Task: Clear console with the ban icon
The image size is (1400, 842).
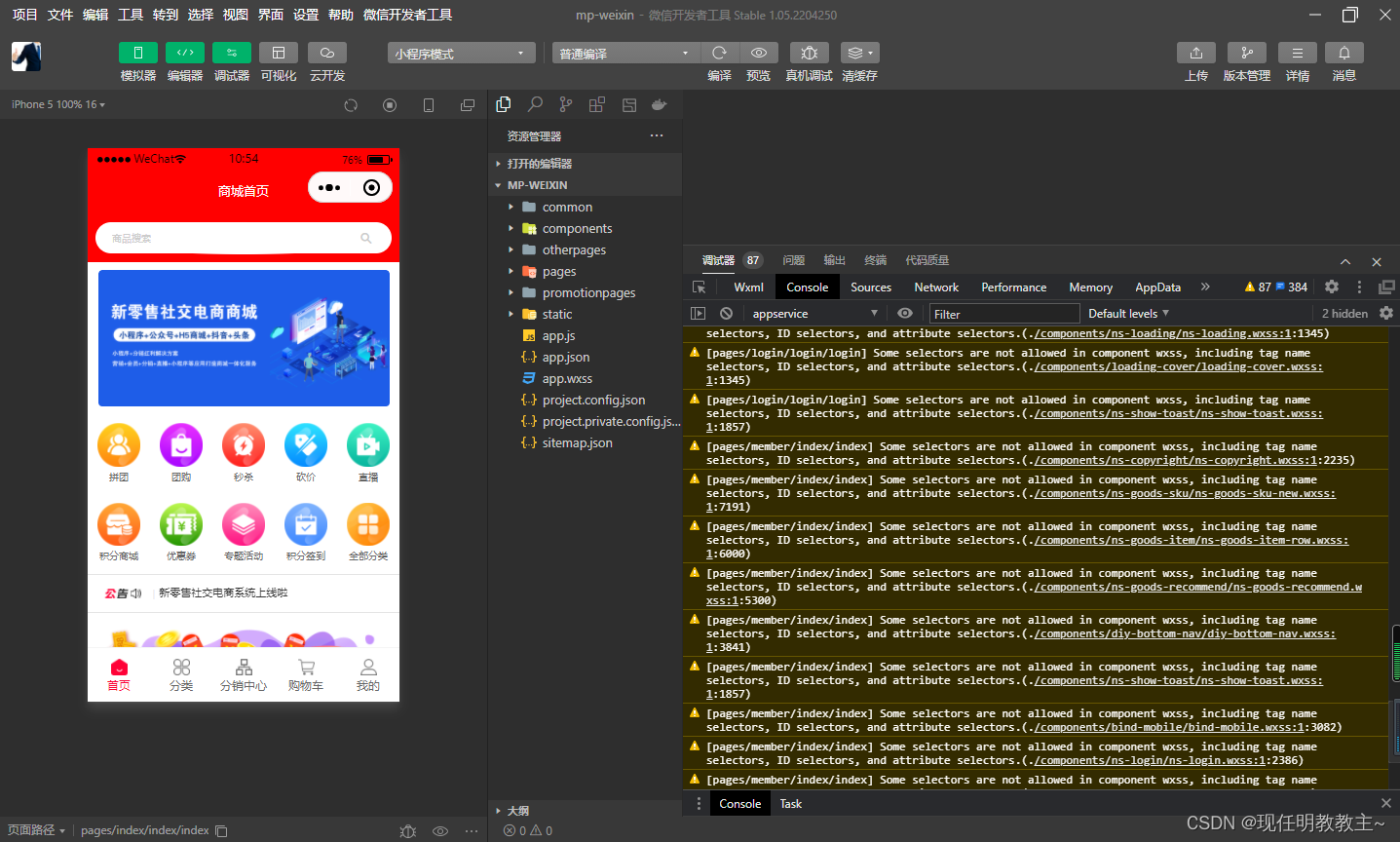Action: [x=726, y=314]
